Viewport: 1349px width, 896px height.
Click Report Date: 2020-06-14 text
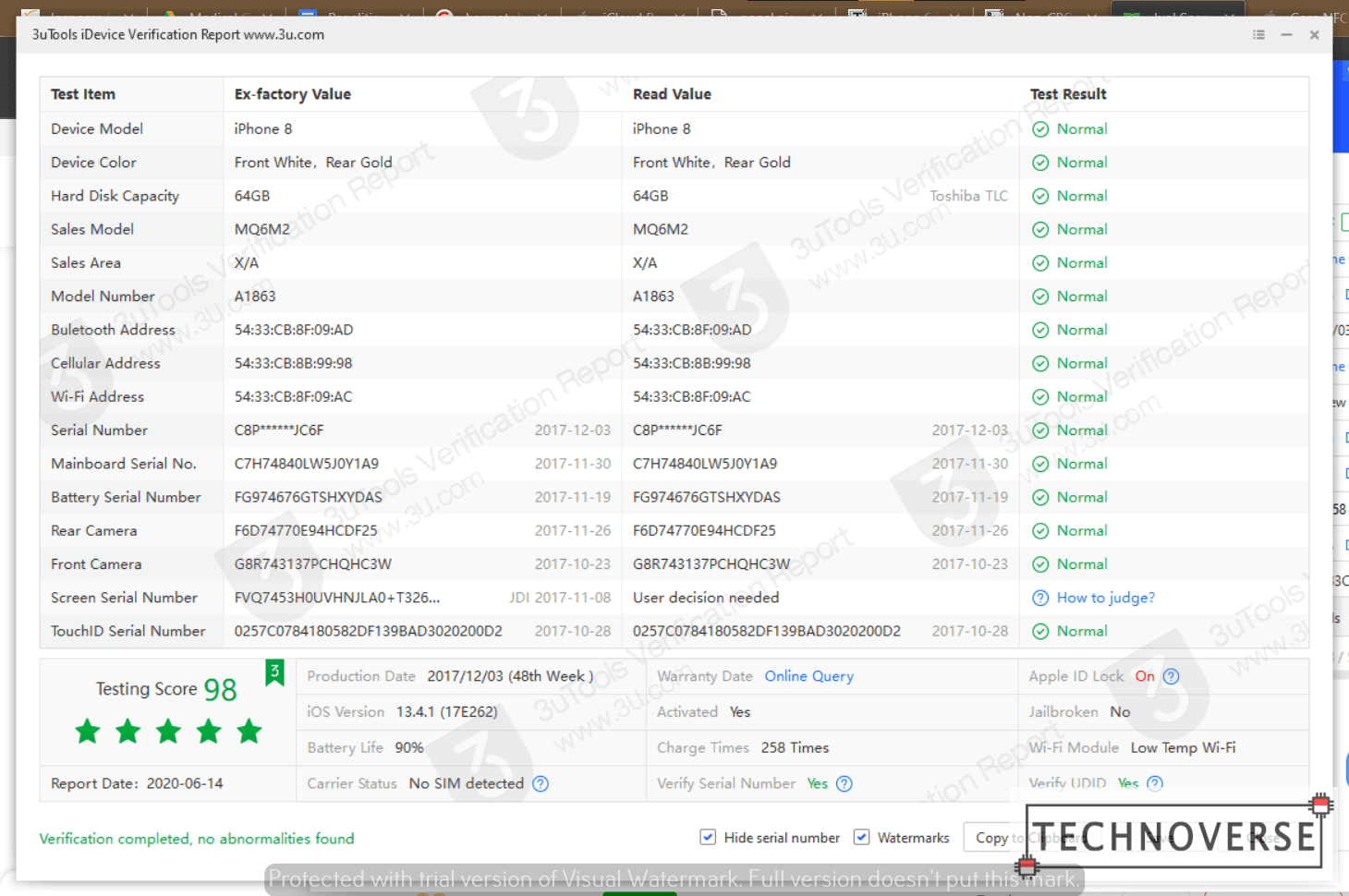tap(137, 783)
